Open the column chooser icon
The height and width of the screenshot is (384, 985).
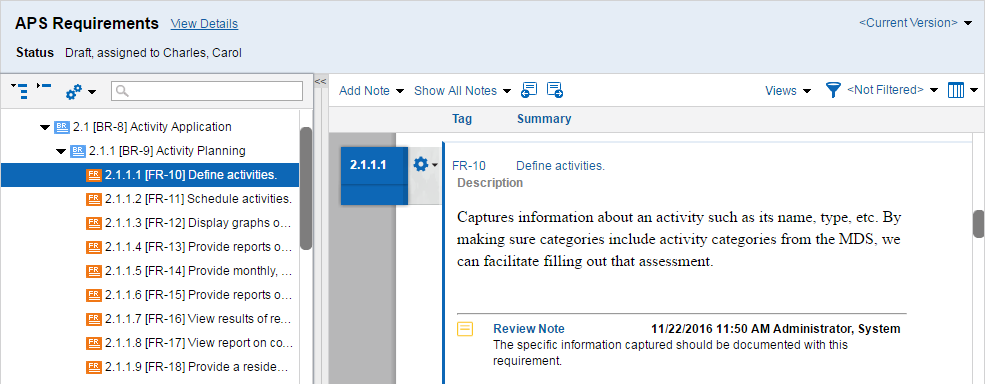click(x=962, y=91)
